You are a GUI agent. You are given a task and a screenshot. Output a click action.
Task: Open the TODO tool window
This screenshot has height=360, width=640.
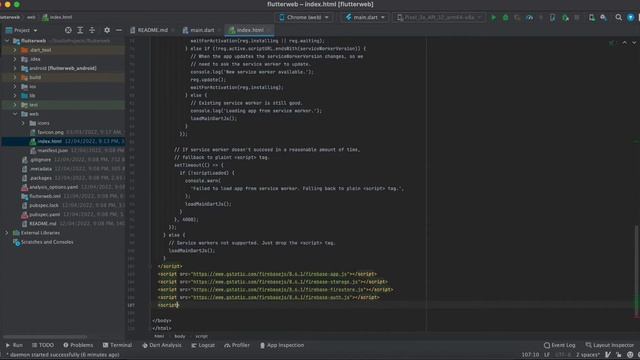click(x=43, y=345)
